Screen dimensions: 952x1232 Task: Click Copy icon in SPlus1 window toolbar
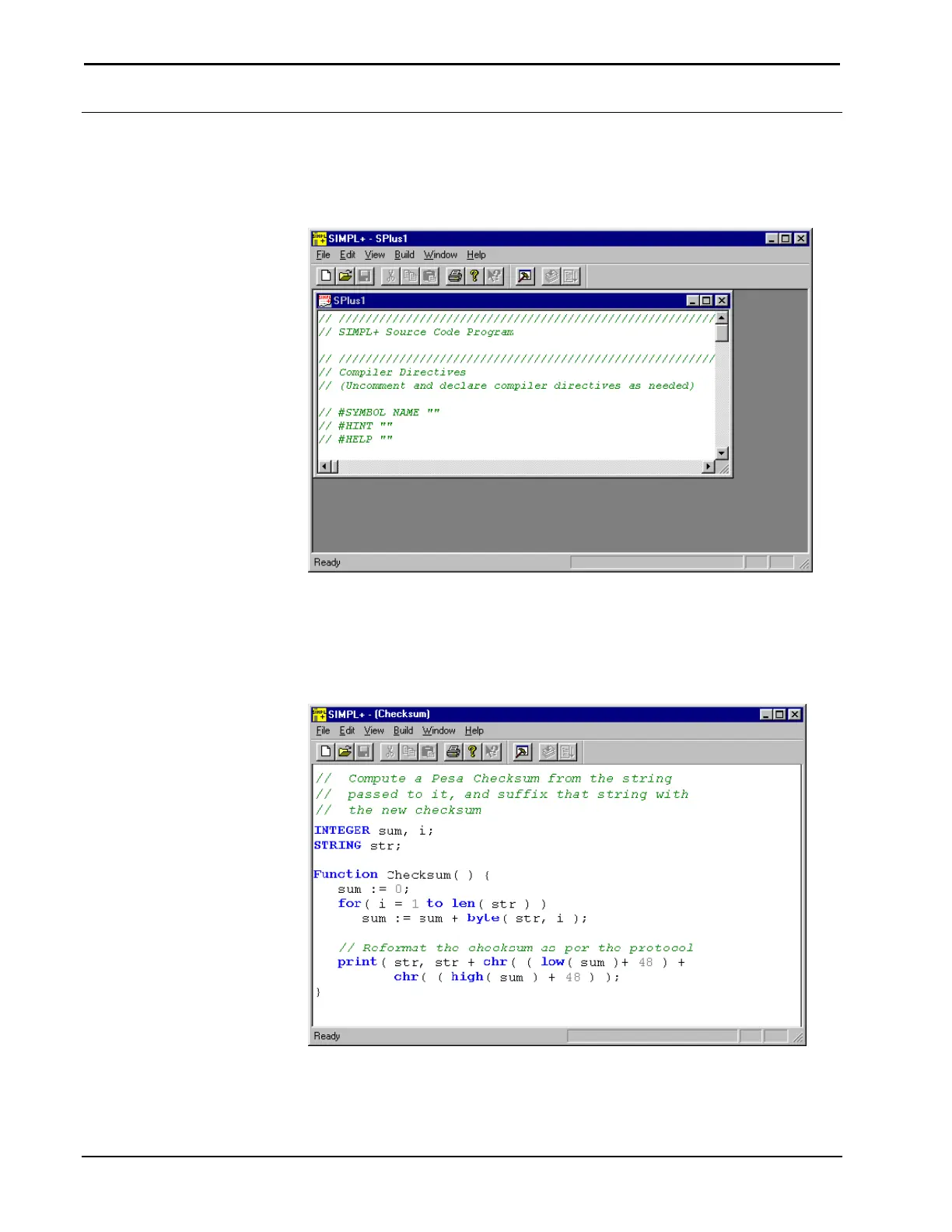pyautogui.click(x=410, y=276)
